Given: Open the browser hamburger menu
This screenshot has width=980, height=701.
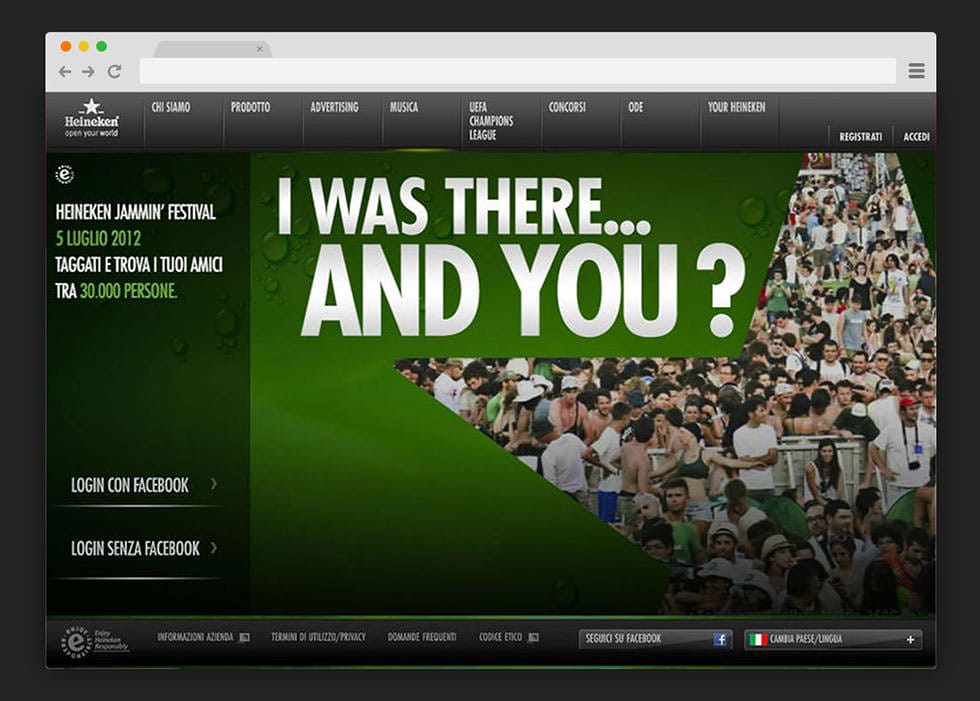Looking at the screenshot, I should point(916,71).
